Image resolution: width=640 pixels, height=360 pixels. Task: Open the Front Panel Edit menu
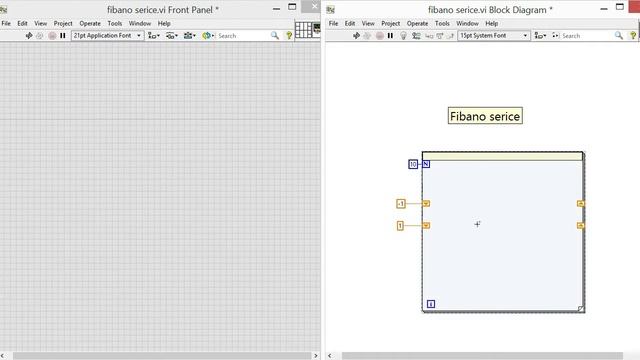point(22,24)
